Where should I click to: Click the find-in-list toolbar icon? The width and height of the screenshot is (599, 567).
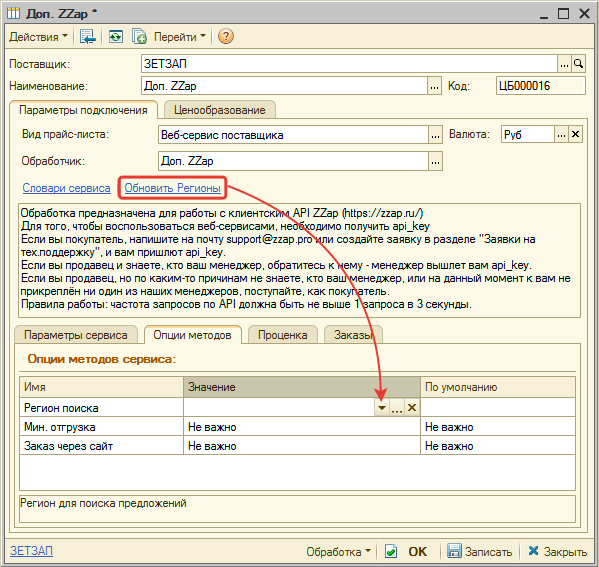pos(87,37)
